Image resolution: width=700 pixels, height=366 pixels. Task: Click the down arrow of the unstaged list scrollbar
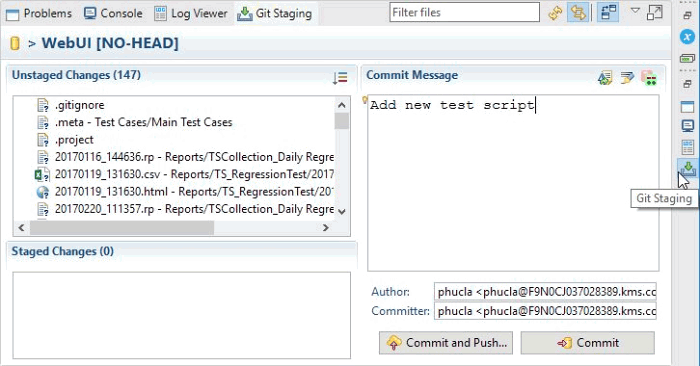(342, 212)
